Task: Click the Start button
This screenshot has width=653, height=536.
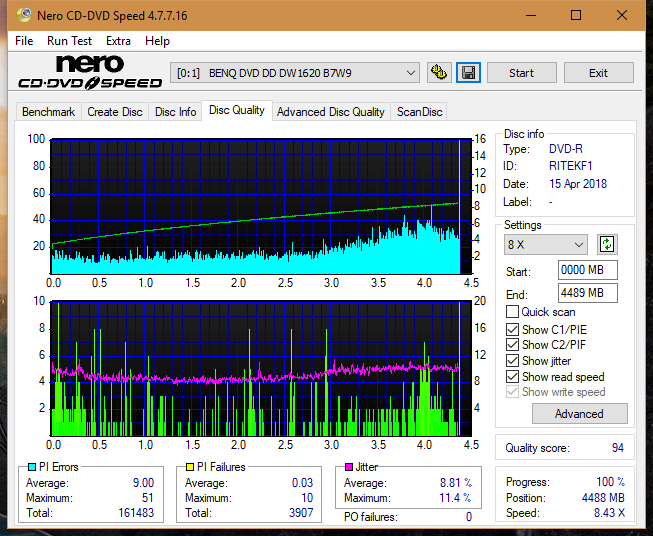Action: [x=521, y=73]
